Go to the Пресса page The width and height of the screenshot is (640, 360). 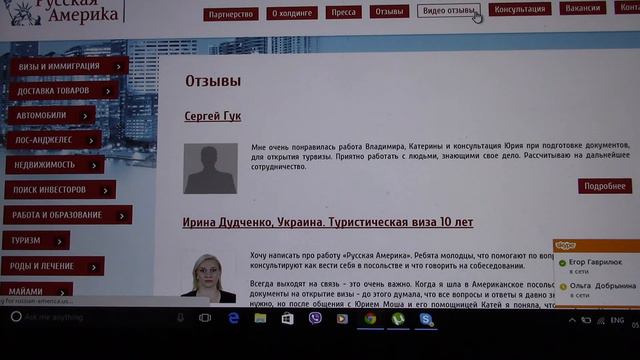coord(343,12)
